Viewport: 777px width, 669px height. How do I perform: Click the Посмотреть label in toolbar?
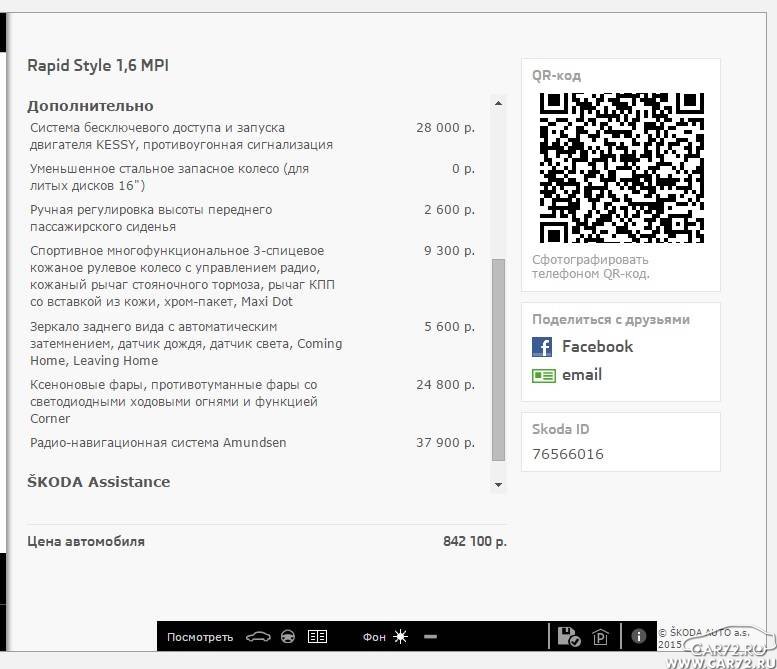200,637
